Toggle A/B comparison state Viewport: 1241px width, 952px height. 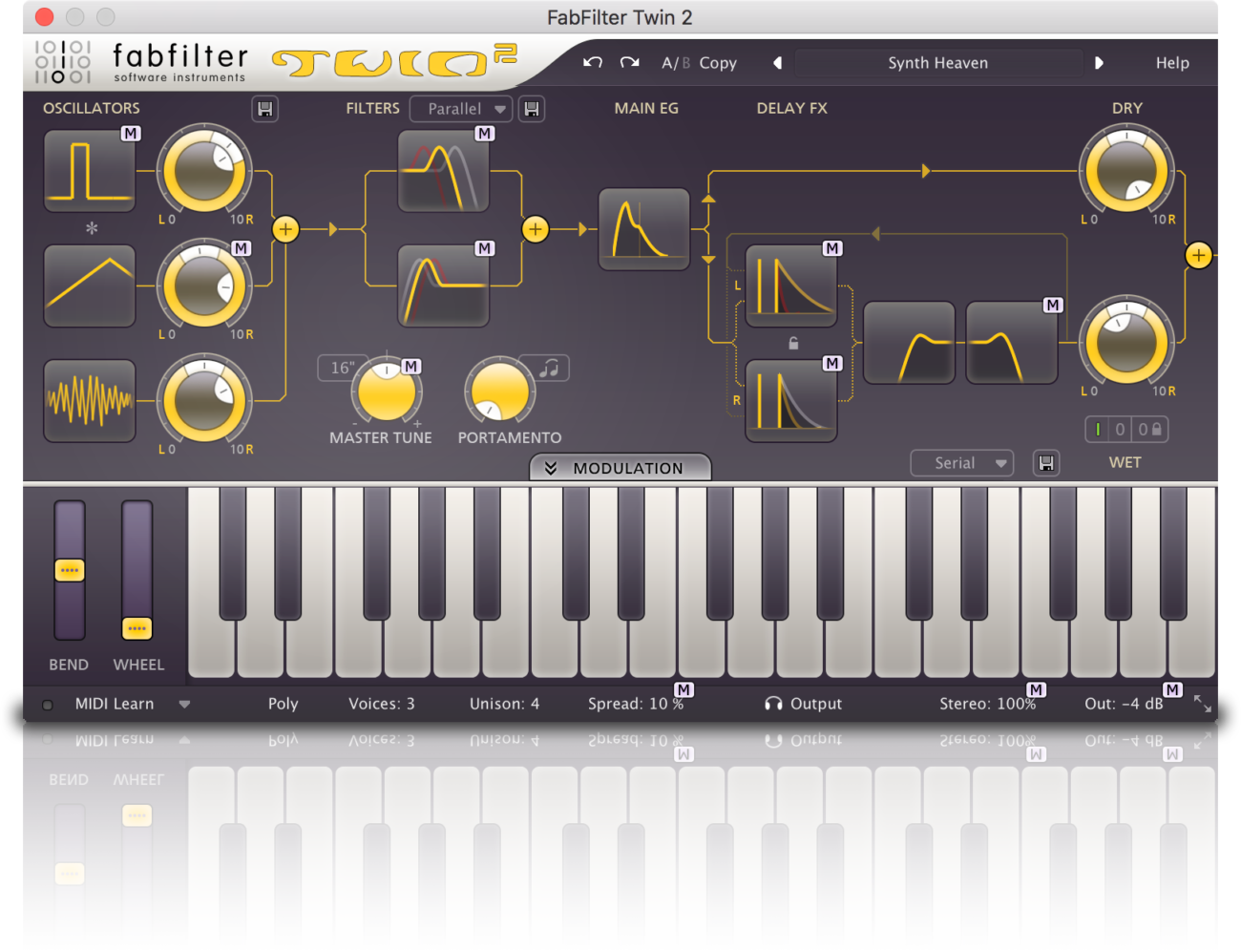point(676,63)
